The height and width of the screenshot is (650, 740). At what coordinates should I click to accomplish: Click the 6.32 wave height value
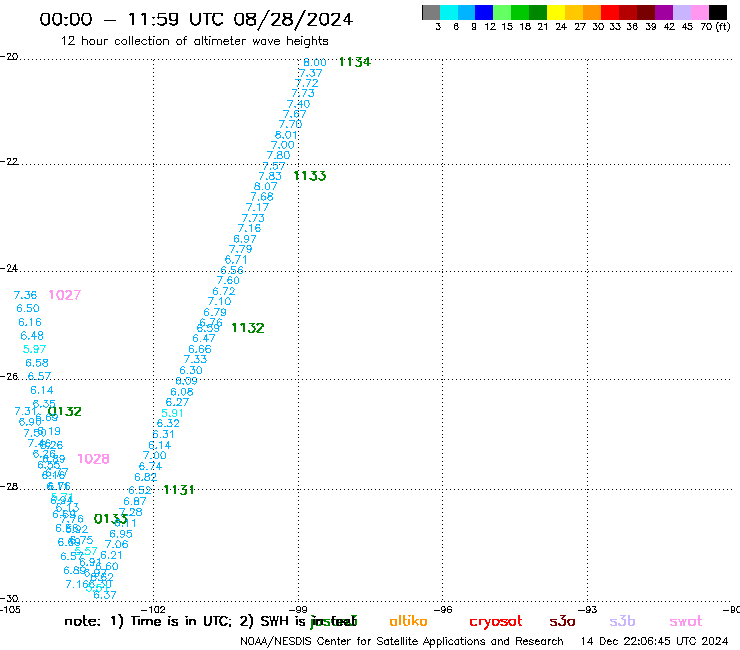(168, 423)
